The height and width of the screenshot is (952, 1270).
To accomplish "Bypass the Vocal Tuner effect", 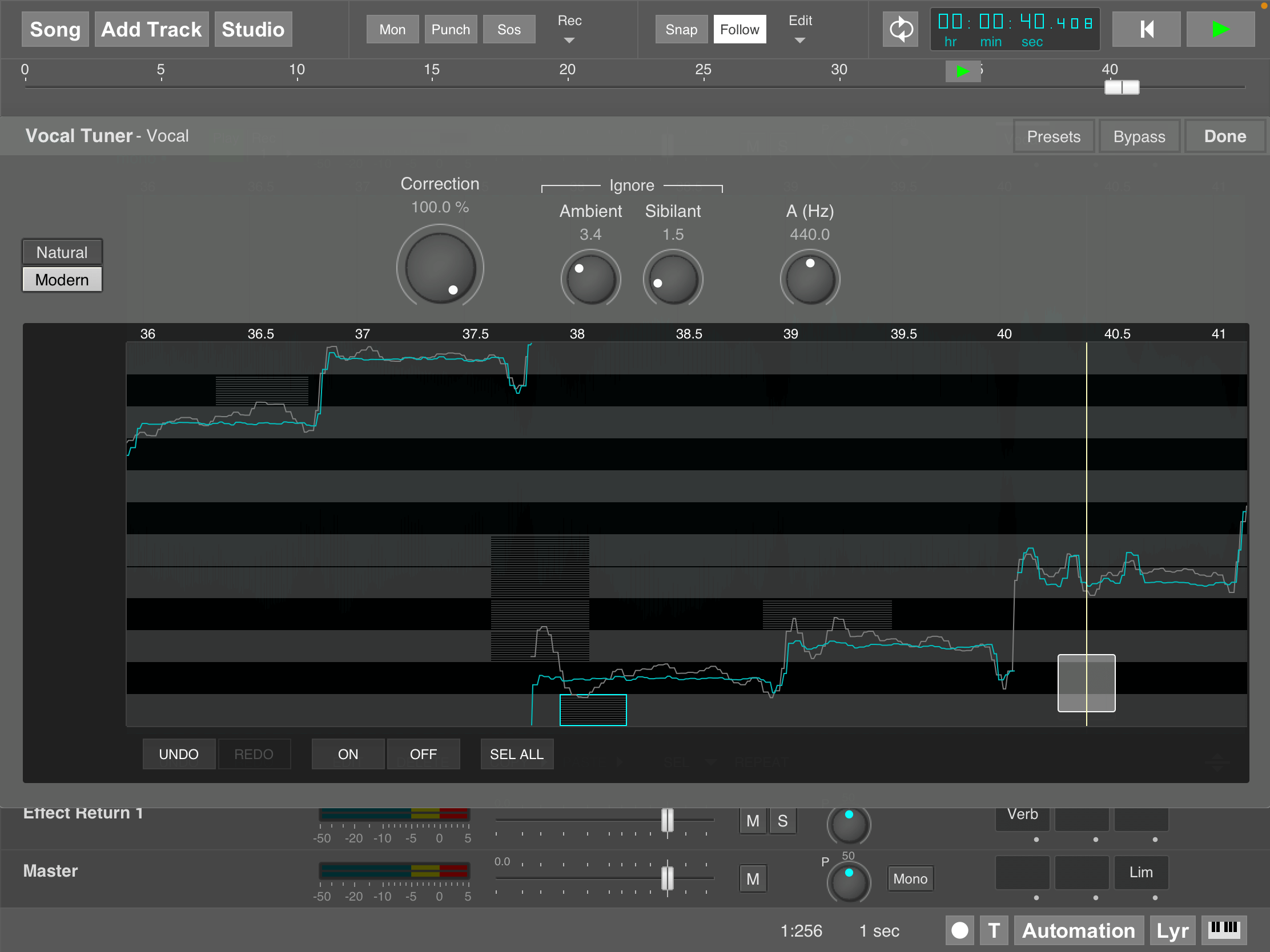I will click(x=1139, y=136).
